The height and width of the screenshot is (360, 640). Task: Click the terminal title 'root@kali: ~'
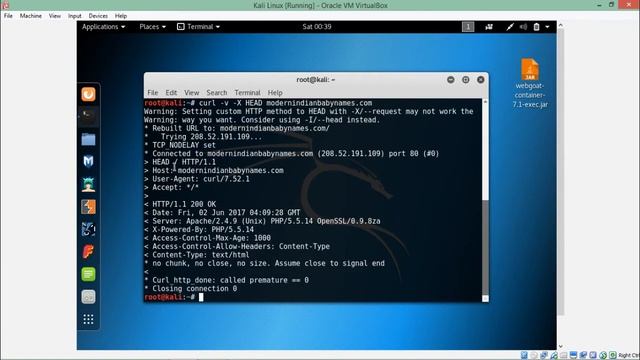[x=316, y=80]
